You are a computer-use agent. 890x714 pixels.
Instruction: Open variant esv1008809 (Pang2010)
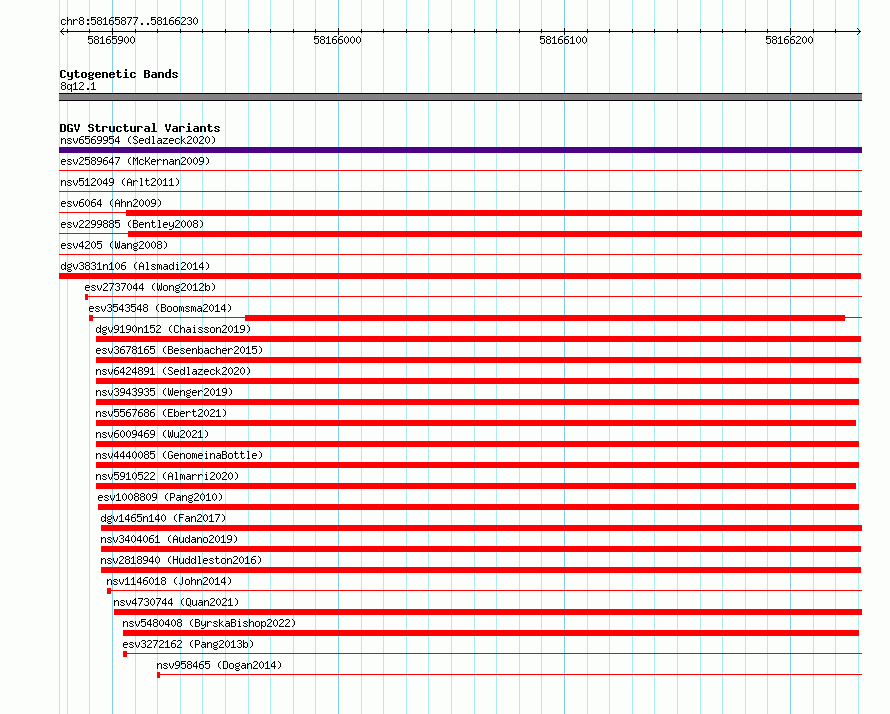pos(160,497)
